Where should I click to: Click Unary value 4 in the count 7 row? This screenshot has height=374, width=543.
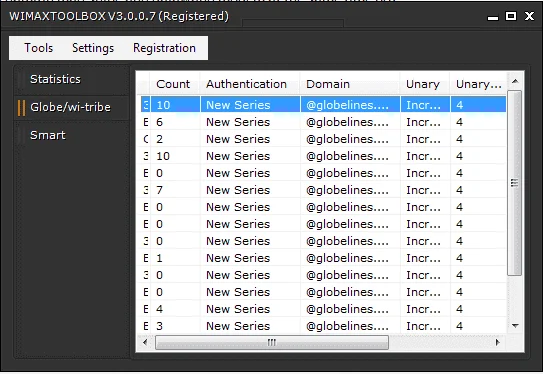coord(459,190)
